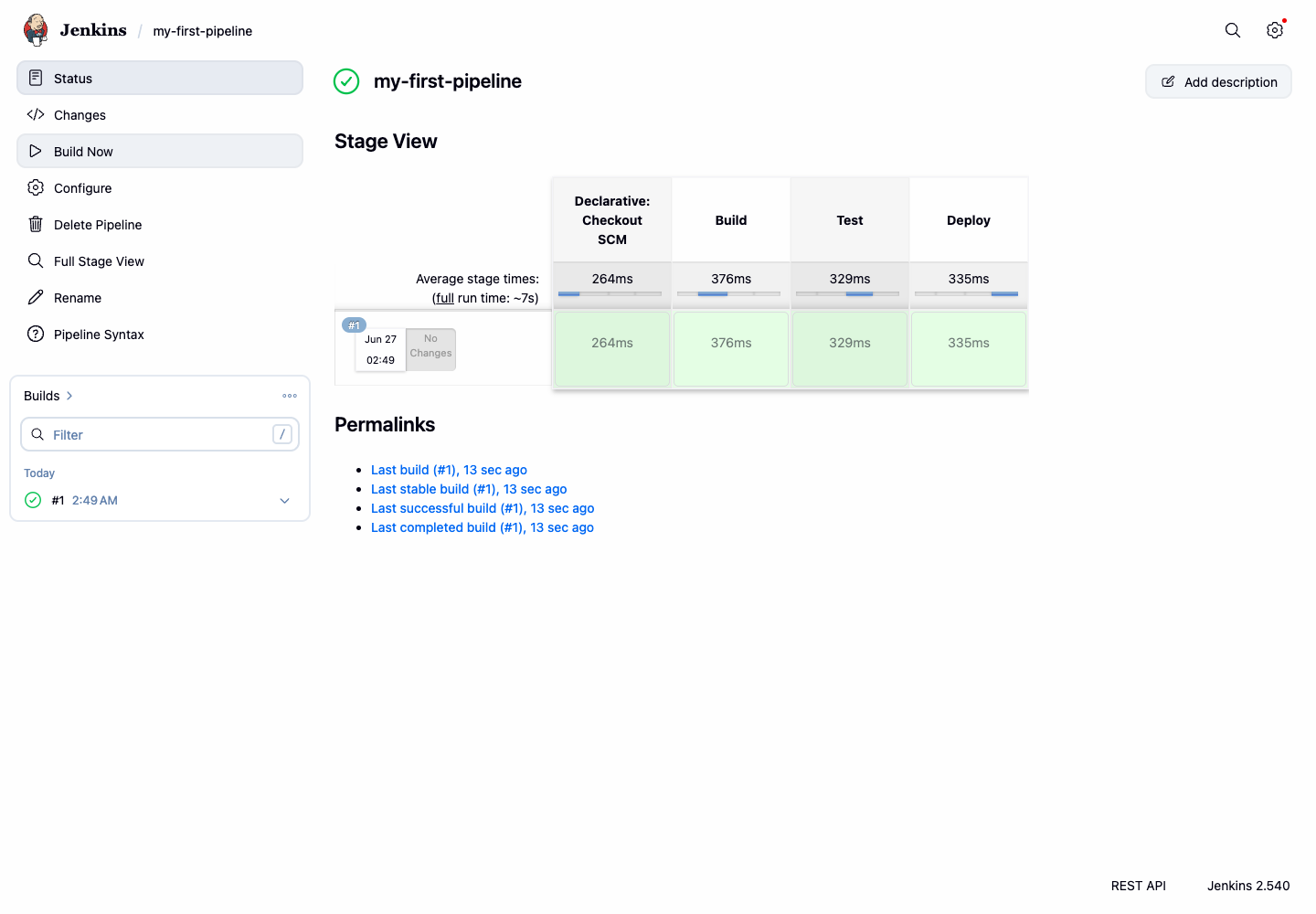The height and width of the screenshot is (914, 1316).
Task: Click the magnifier icon in the builds filter
Action: coord(37,434)
